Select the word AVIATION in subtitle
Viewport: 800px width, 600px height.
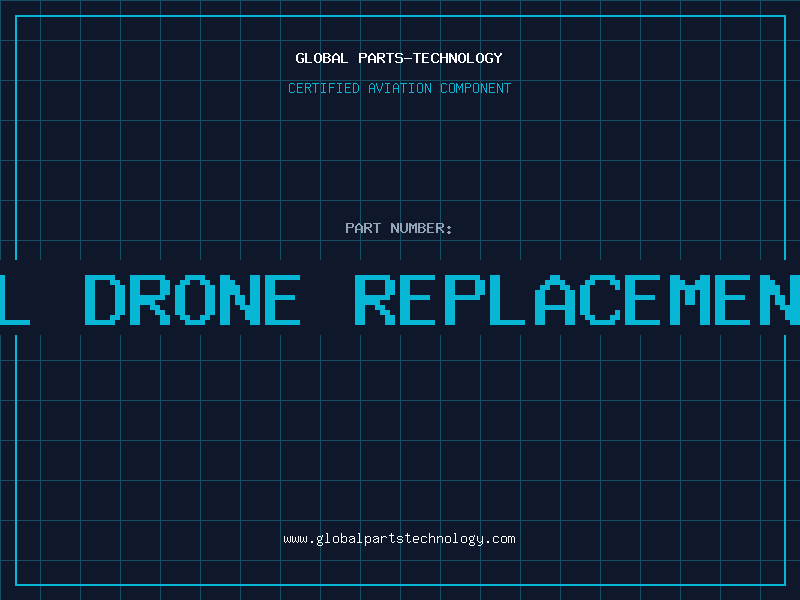[400, 88]
